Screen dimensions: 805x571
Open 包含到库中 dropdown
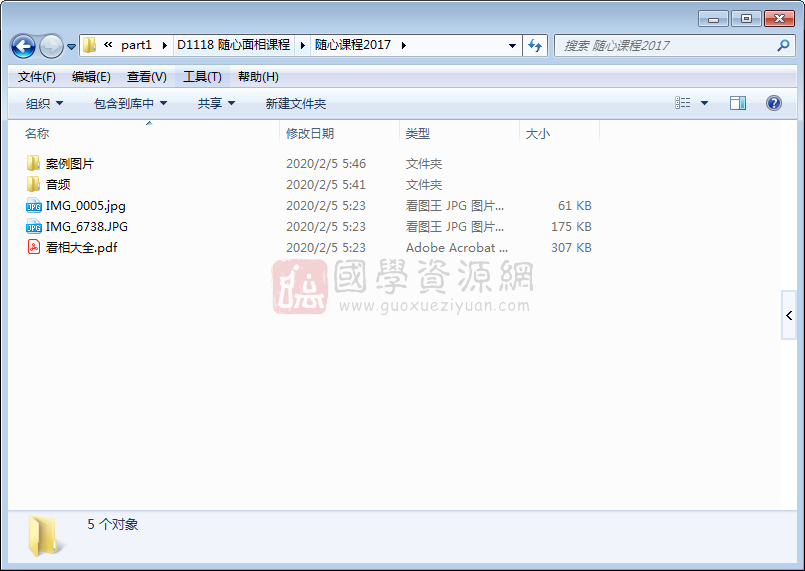click(x=130, y=104)
